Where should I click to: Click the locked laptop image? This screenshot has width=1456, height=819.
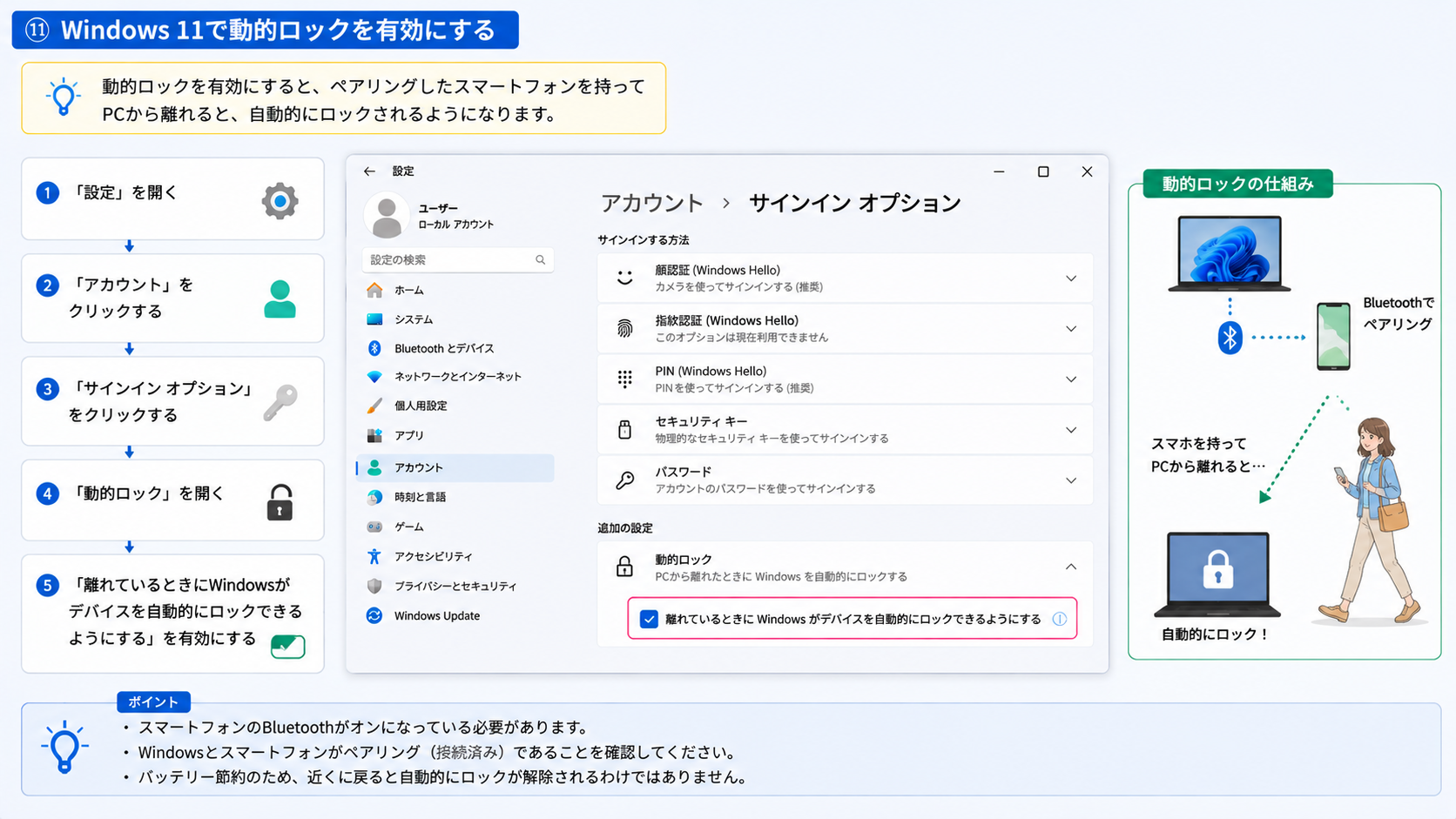1217,574
